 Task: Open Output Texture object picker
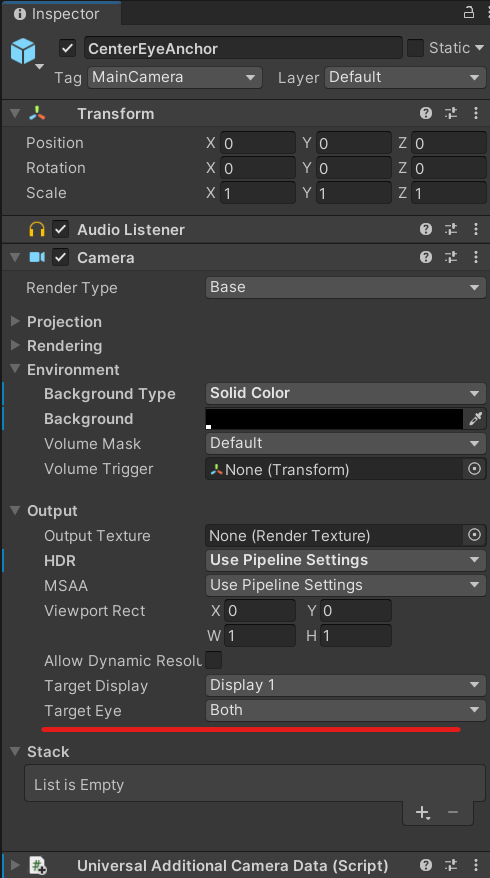click(x=474, y=535)
